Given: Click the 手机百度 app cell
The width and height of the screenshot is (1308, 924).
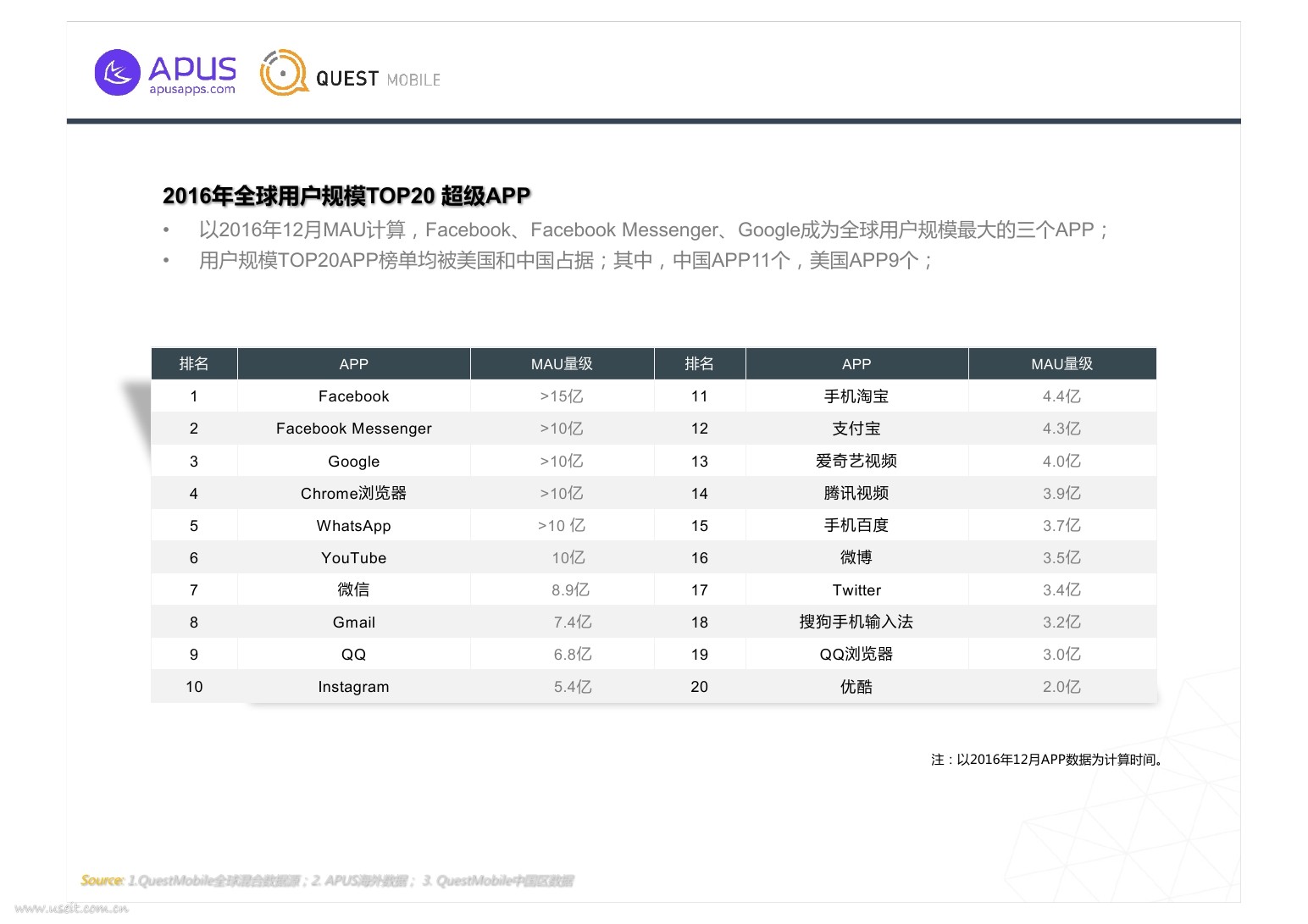Looking at the screenshot, I should [x=856, y=525].
